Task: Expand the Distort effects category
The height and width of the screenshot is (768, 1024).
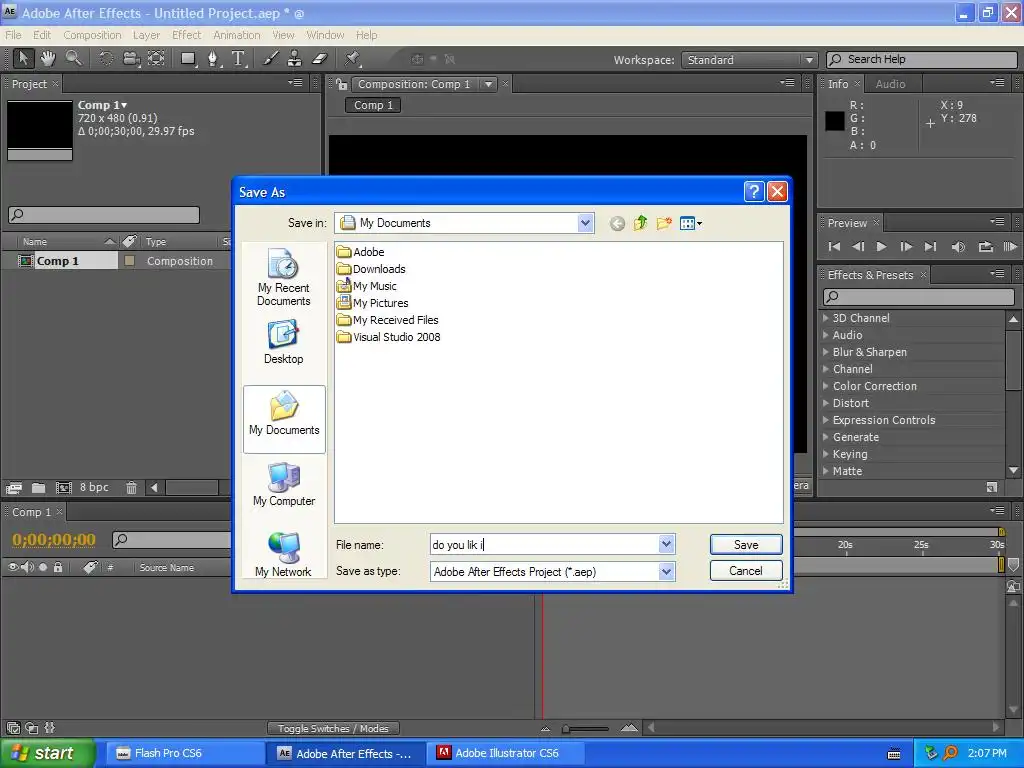Action: pos(825,403)
